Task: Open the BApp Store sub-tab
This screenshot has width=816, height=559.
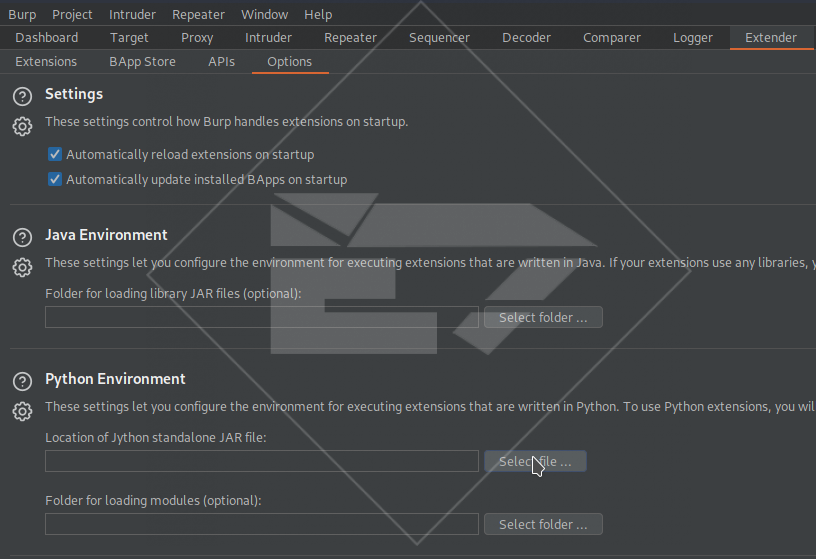Action: (142, 61)
